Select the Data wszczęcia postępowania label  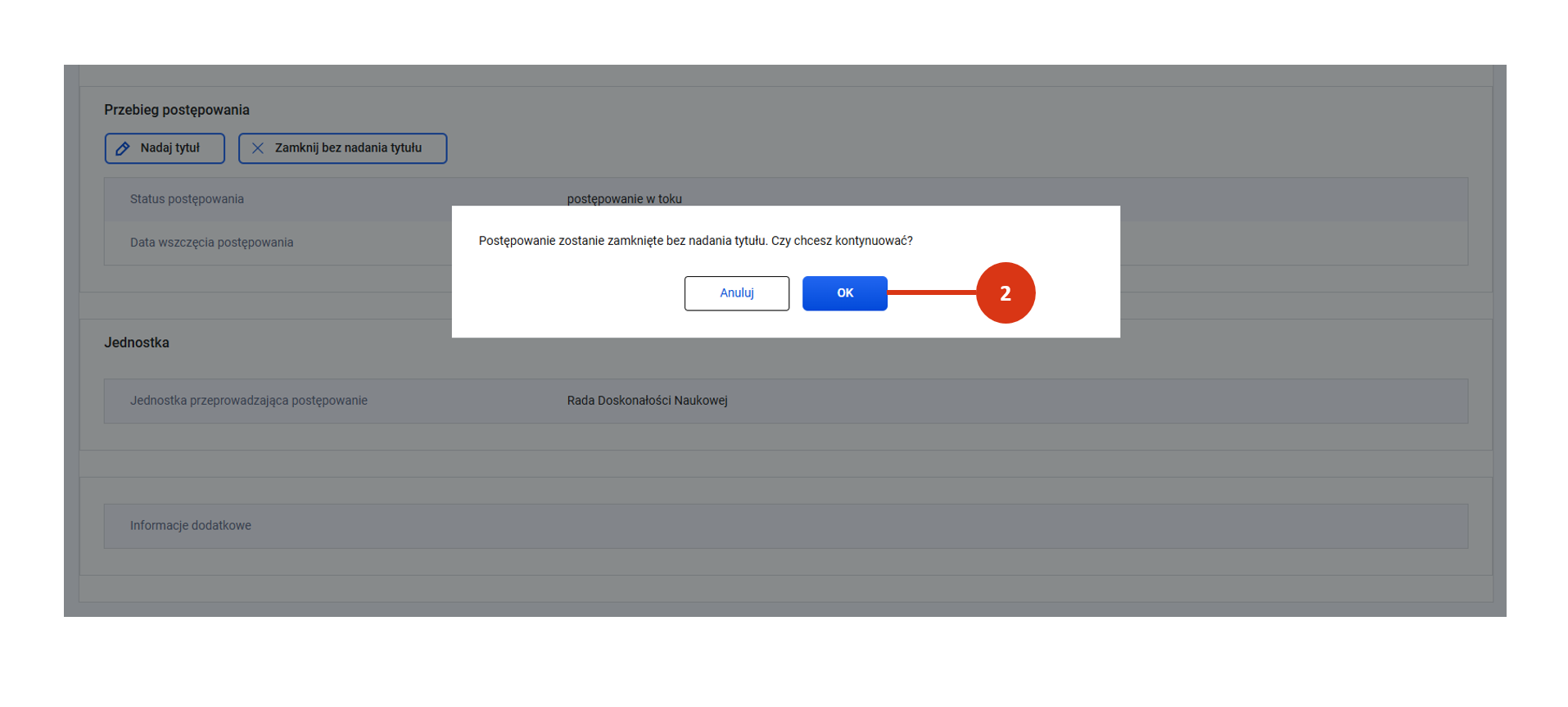pos(211,242)
